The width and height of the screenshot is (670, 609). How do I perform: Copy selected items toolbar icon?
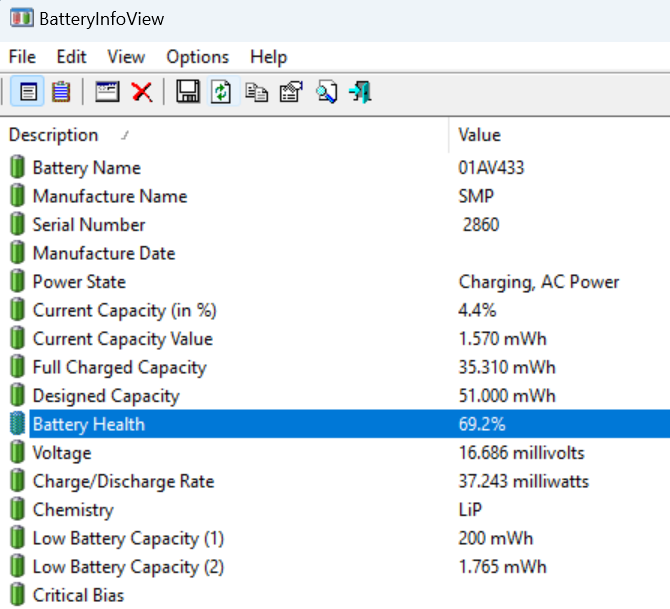(x=256, y=92)
